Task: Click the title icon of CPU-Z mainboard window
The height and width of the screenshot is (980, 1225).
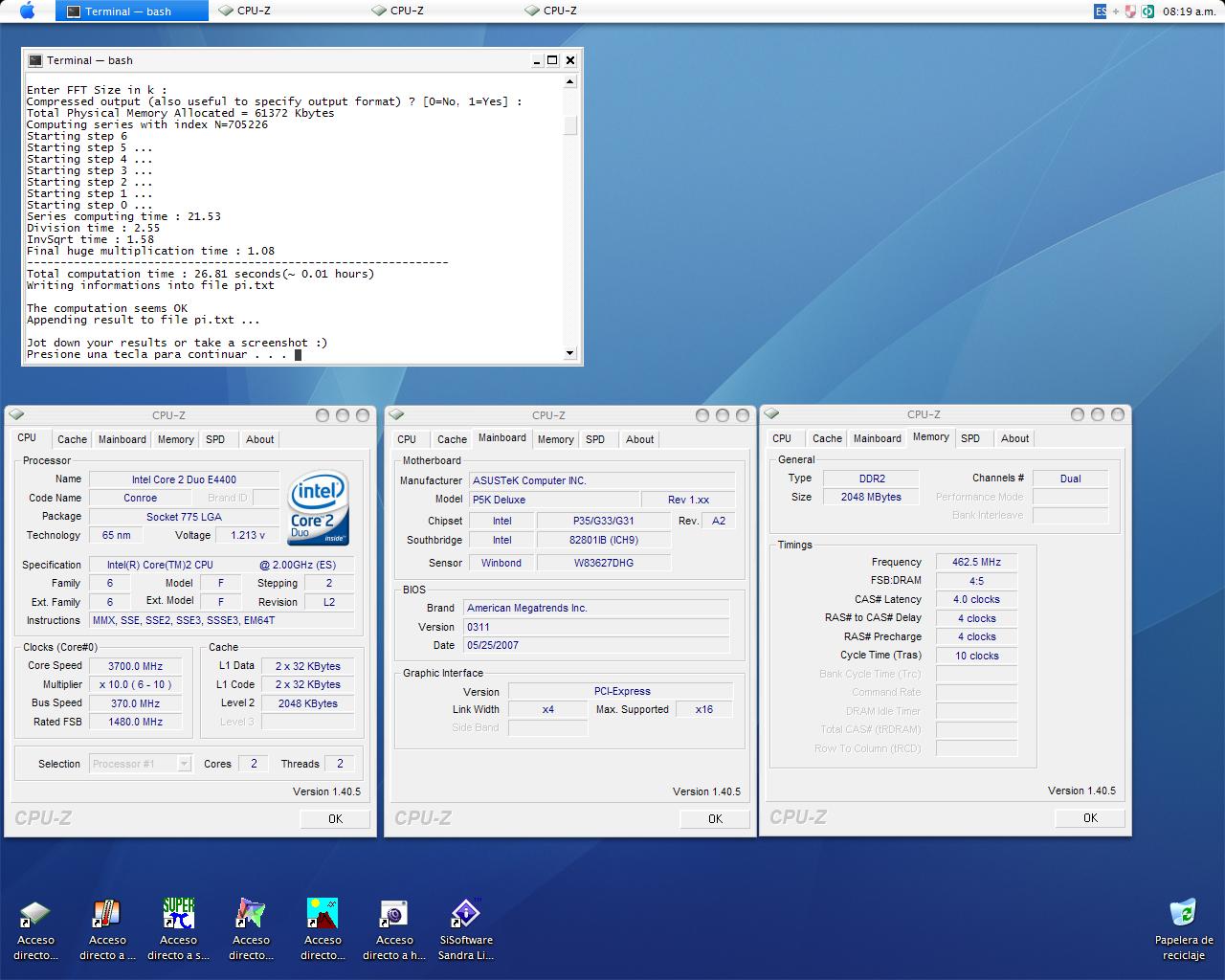Action: click(396, 414)
